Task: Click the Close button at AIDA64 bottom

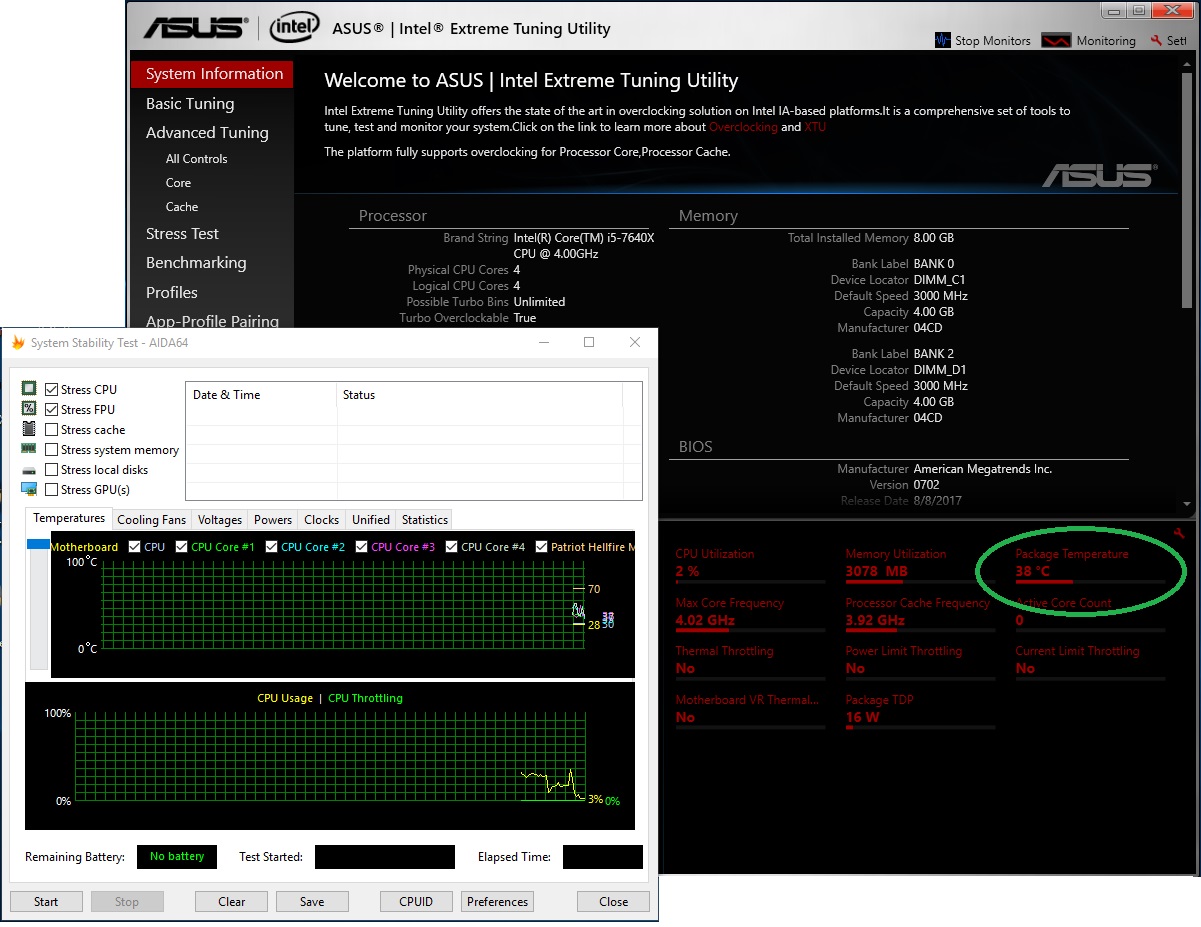Action: click(613, 901)
